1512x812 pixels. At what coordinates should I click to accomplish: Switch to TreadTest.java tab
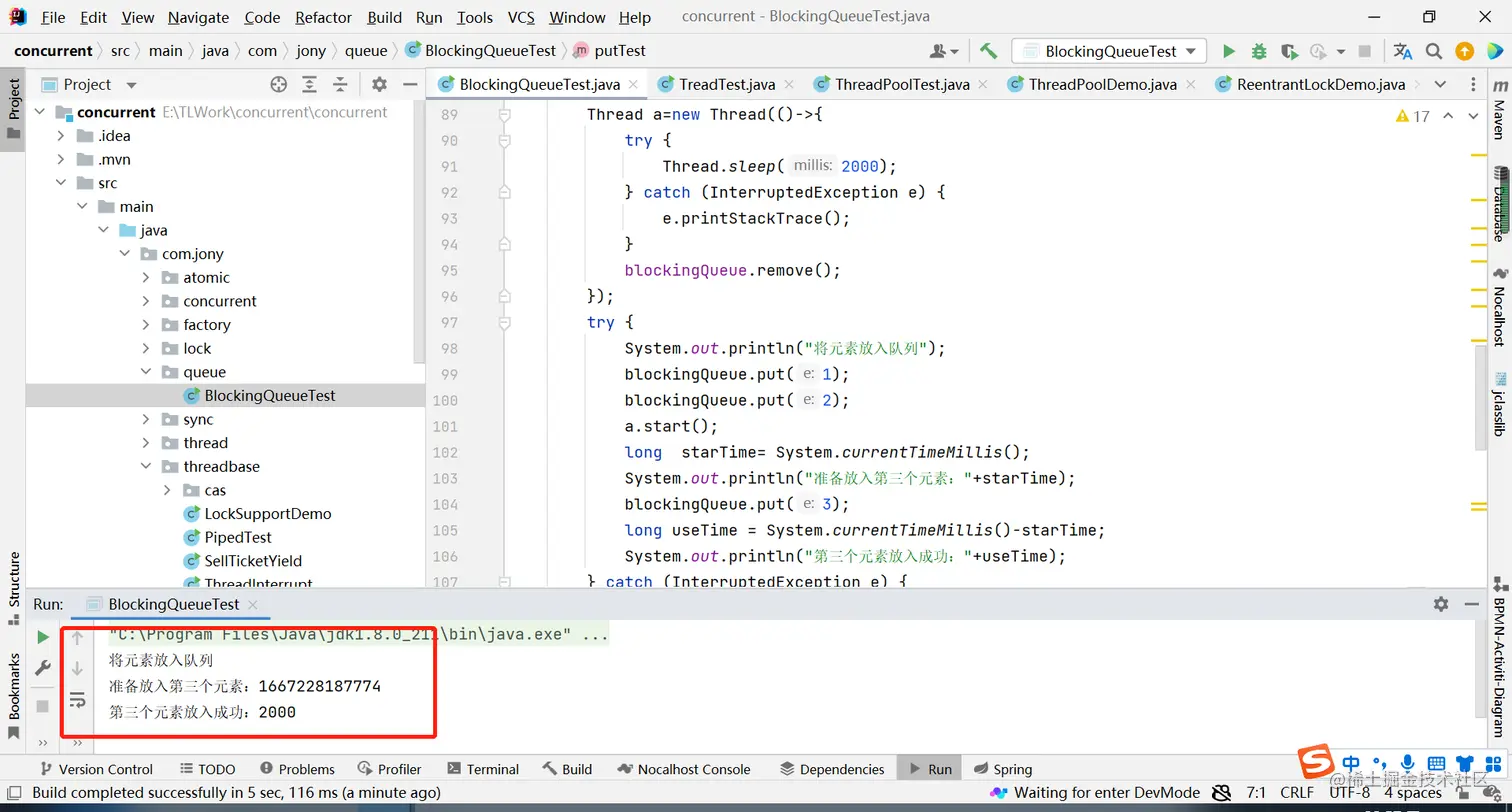tap(727, 84)
